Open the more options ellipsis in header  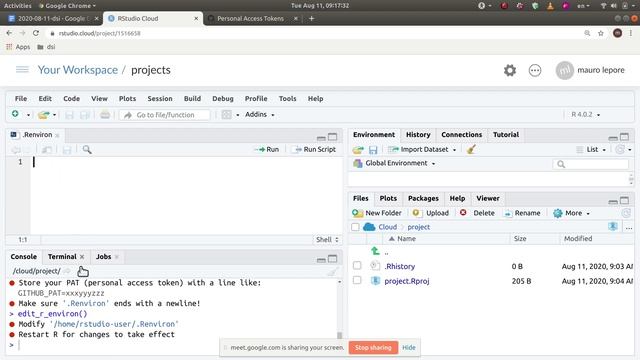click(x=535, y=70)
